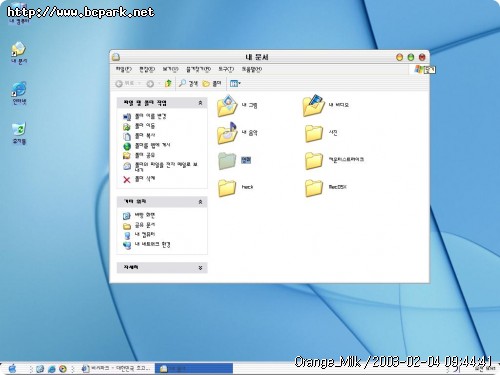Select the 내 비디오 videos folder icon

point(314,105)
